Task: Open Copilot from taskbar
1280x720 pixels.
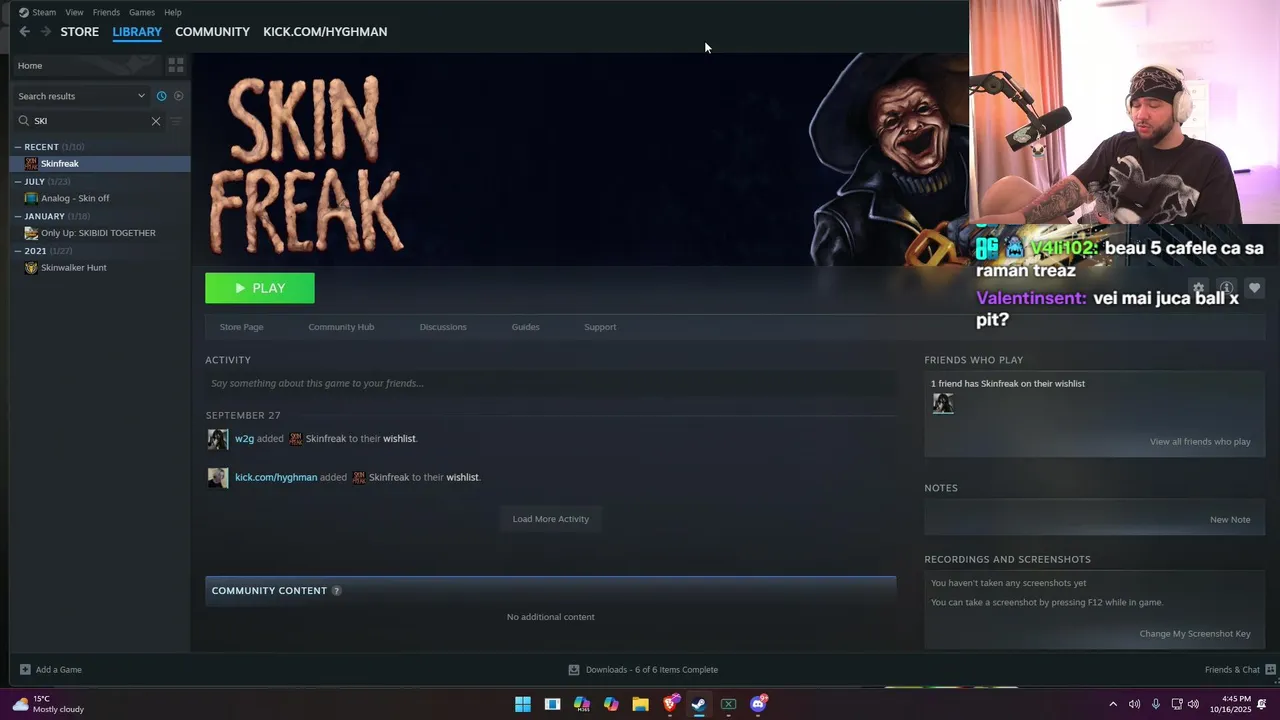Action: pos(611,704)
